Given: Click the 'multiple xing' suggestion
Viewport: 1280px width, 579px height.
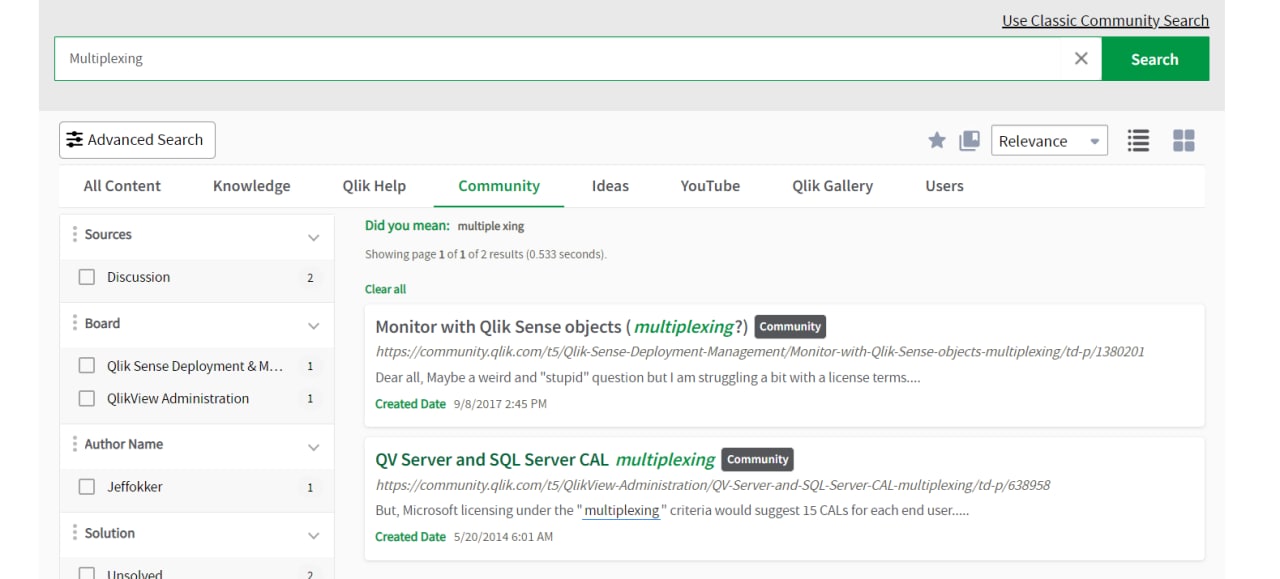Looking at the screenshot, I should 491,226.
